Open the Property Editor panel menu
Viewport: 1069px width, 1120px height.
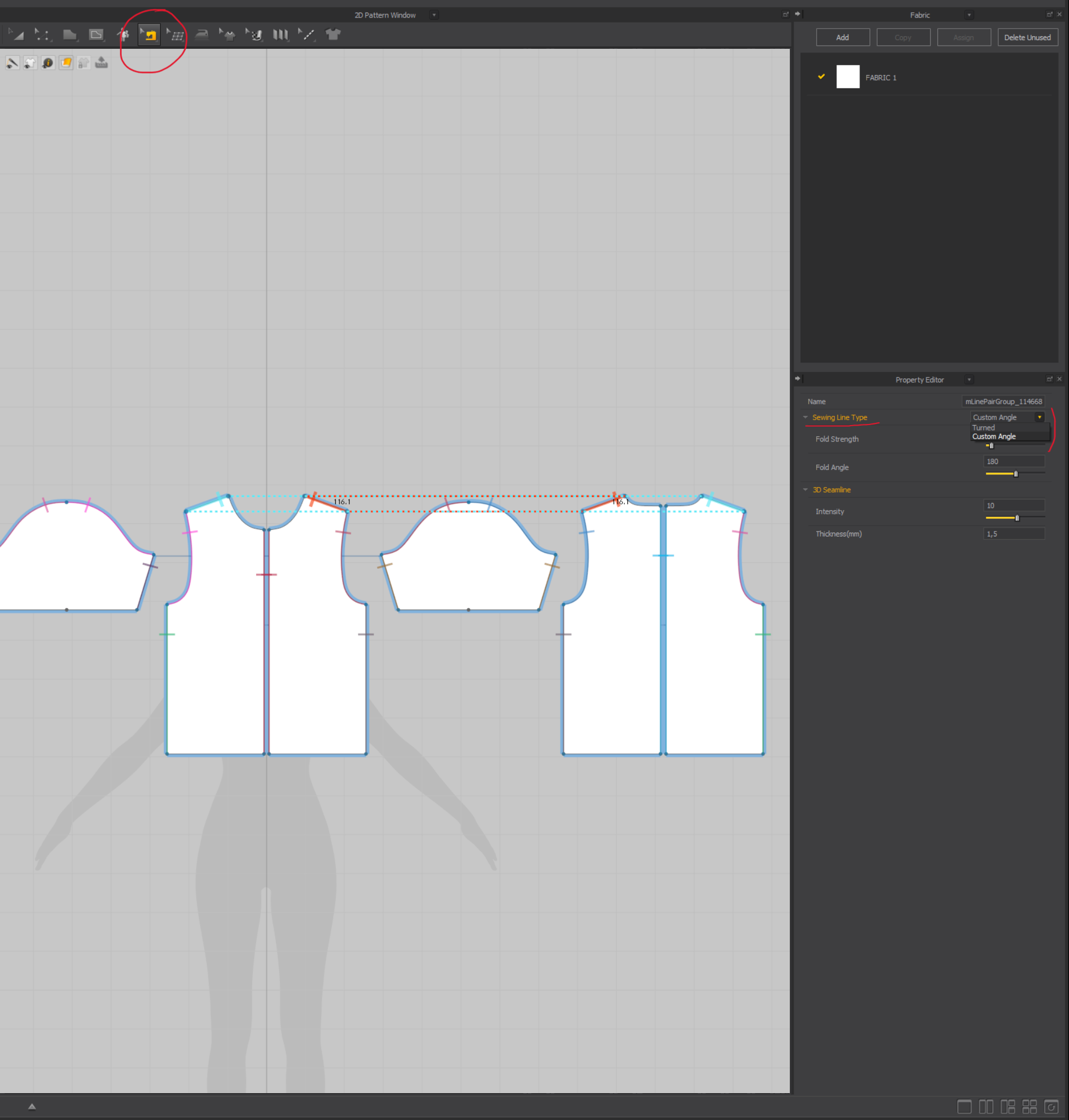point(969,380)
